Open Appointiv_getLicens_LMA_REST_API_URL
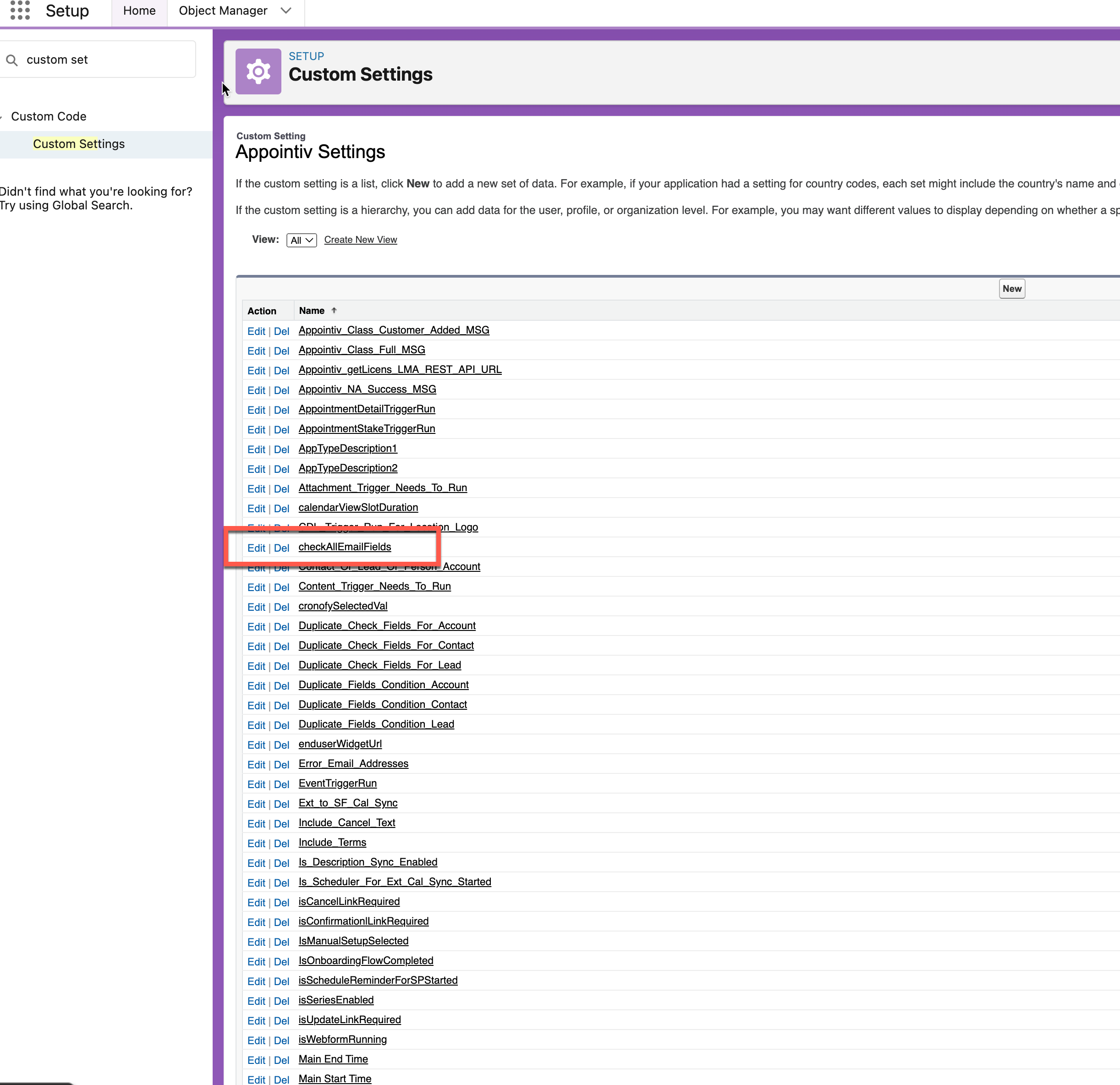Screen dimensions: 1120x1085 pyautogui.click(x=400, y=370)
